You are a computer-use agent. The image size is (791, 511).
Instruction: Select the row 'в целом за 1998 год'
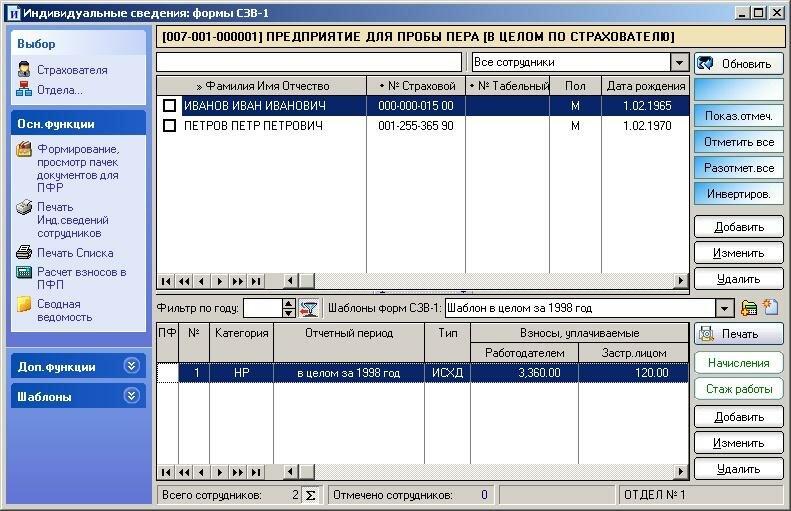click(423, 373)
